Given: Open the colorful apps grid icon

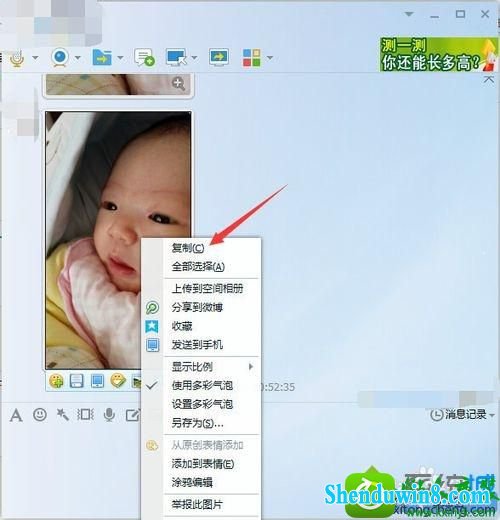Looking at the screenshot, I should click(x=252, y=58).
